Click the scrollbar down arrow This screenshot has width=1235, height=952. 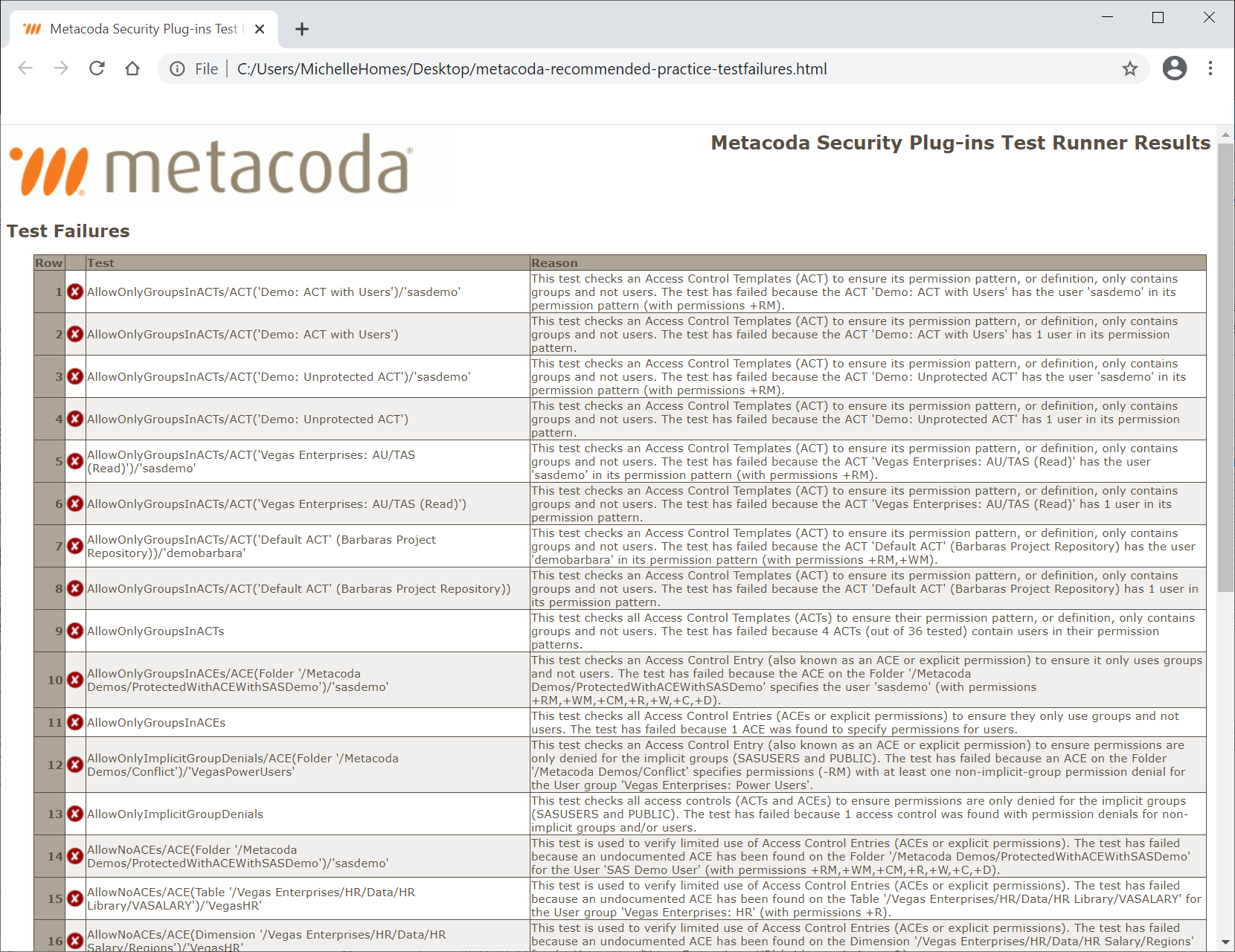[x=1225, y=942]
